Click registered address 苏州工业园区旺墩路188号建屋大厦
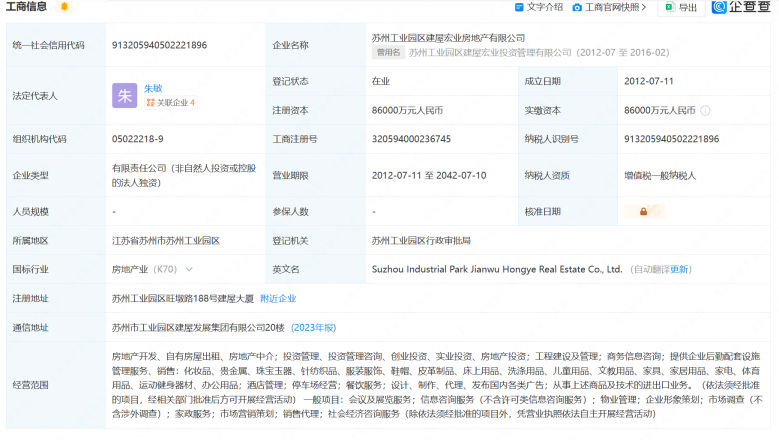This screenshot has height=440, width=779. pyautogui.click(x=183, y=298)
